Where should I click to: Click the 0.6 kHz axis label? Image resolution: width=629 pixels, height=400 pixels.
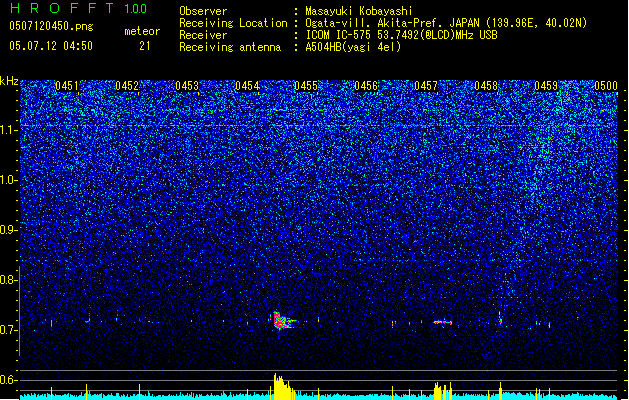point(8,380)
